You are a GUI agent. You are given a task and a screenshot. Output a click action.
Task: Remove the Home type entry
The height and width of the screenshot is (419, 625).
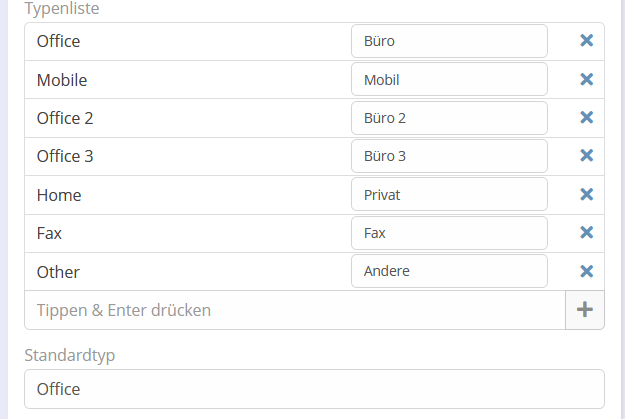click(587, 194)
